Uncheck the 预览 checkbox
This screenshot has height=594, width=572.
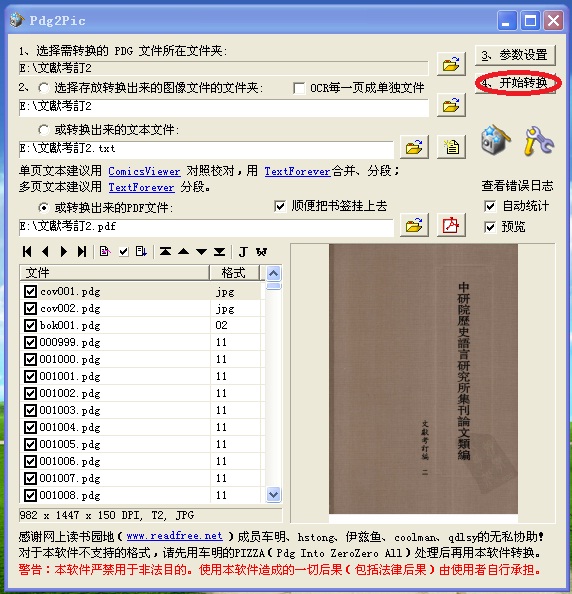(490, 227)
